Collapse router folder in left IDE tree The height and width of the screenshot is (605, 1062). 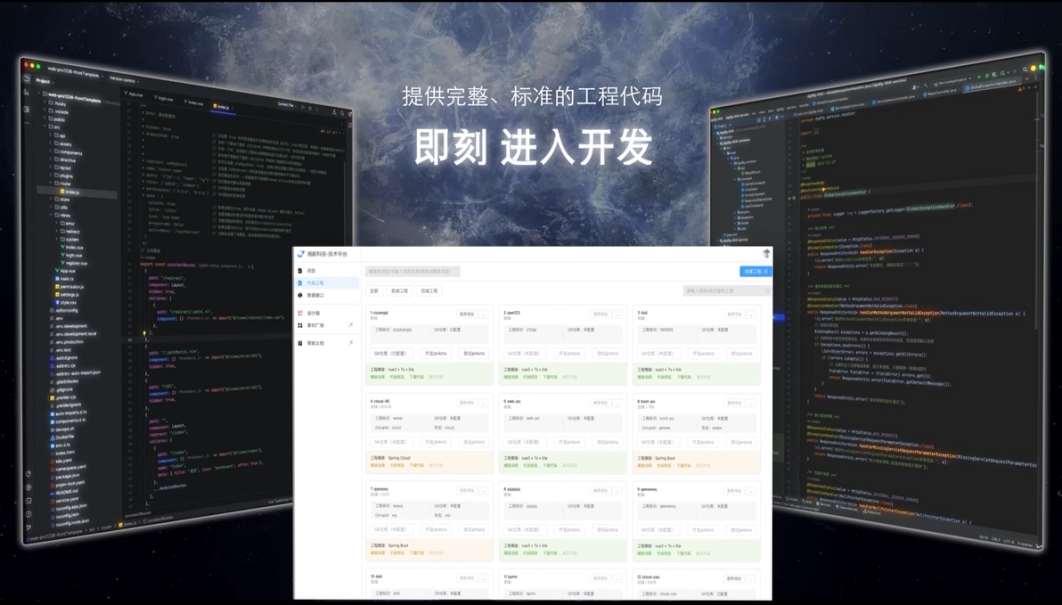pyautogui.click(x=51, y=183)
